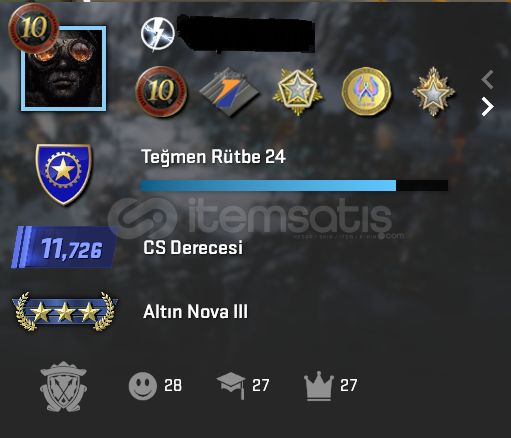Show previous medals with left chevron
Image resolution: width=511 pixels, height=438 pixels.
pos(488,79)
